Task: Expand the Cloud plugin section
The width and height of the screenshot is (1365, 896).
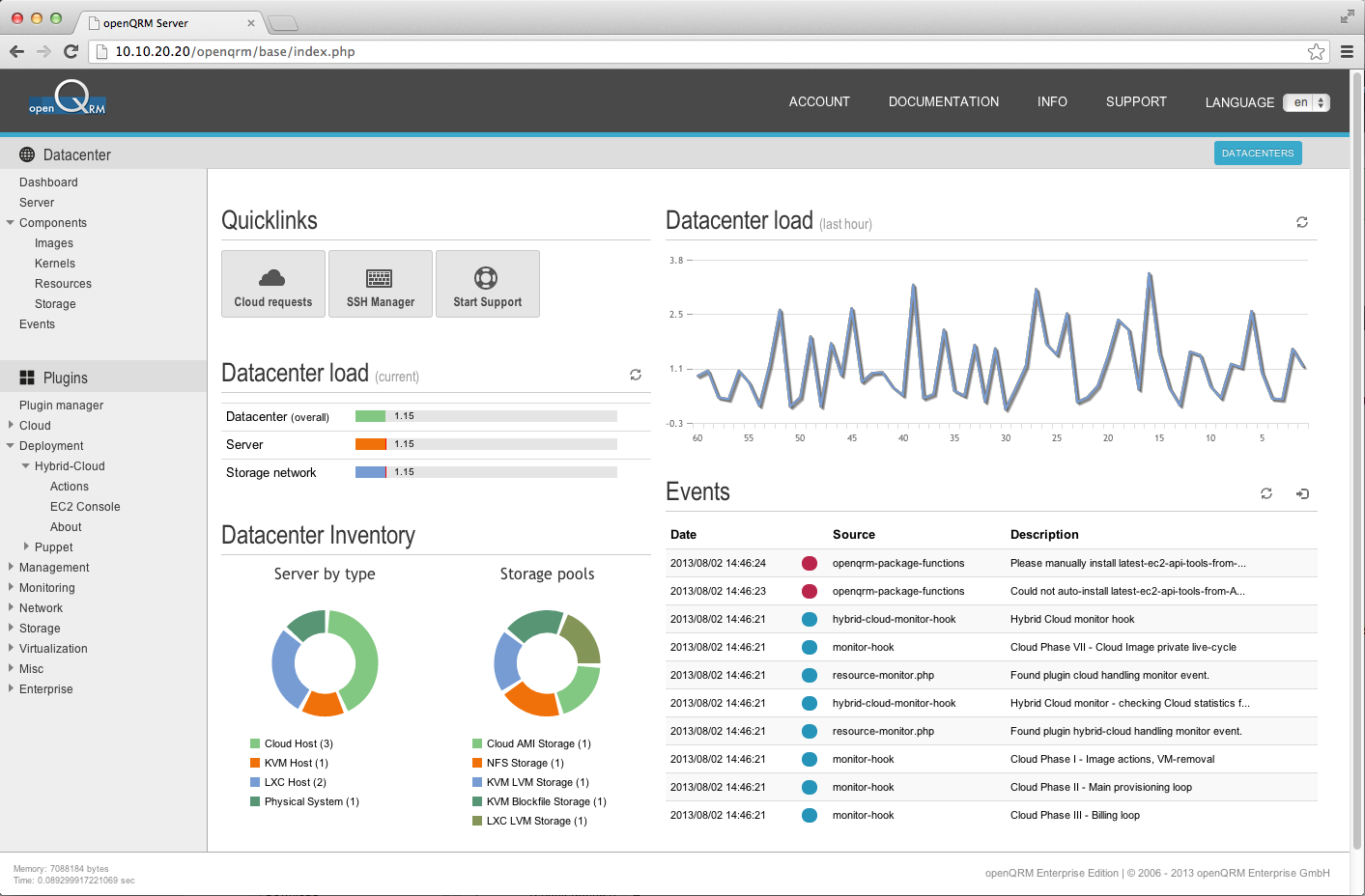Action: click(10, 425)
